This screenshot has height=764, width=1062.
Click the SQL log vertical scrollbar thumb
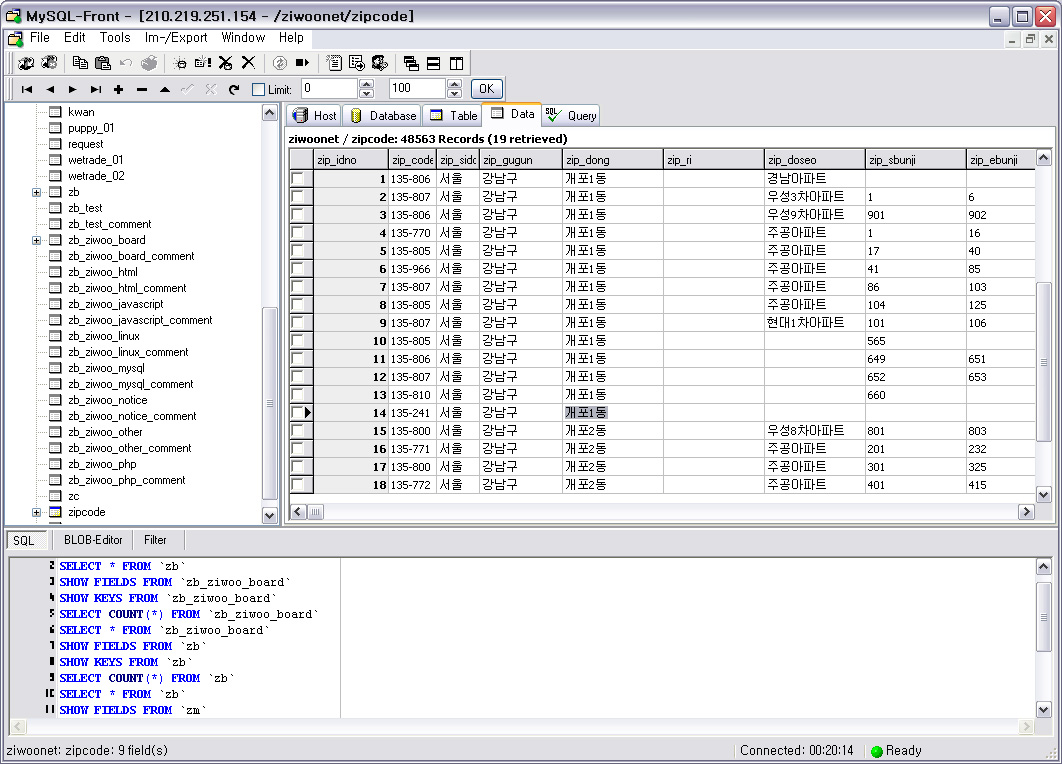pyautogui.click(x=1044, y=618)
